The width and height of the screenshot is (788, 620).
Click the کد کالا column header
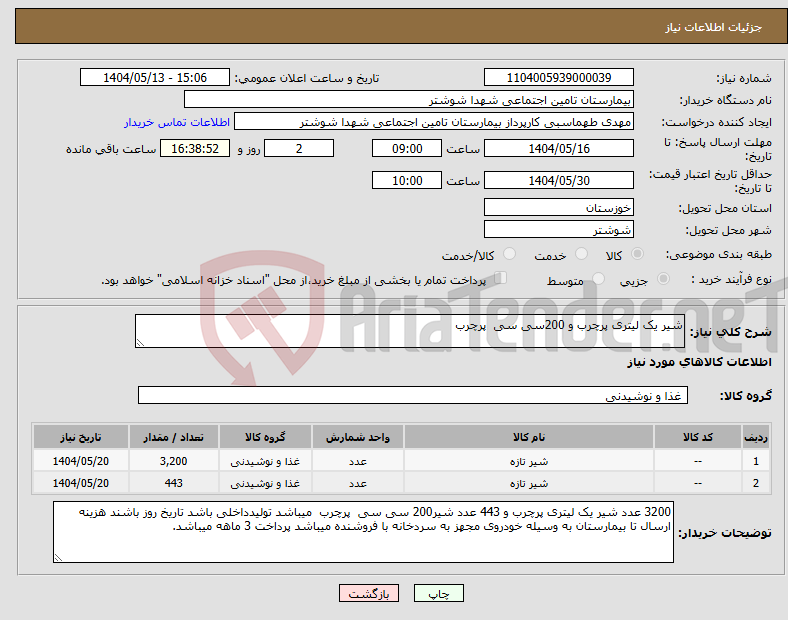click(x=698, y=437)
